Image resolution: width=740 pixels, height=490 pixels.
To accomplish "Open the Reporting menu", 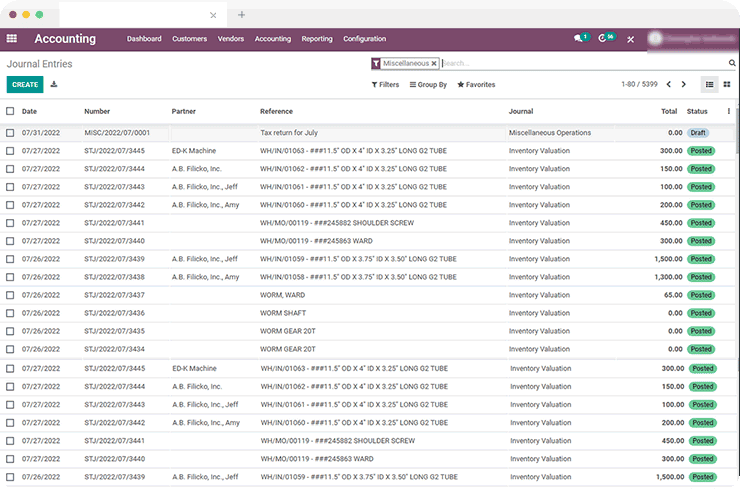I will 317,39.
